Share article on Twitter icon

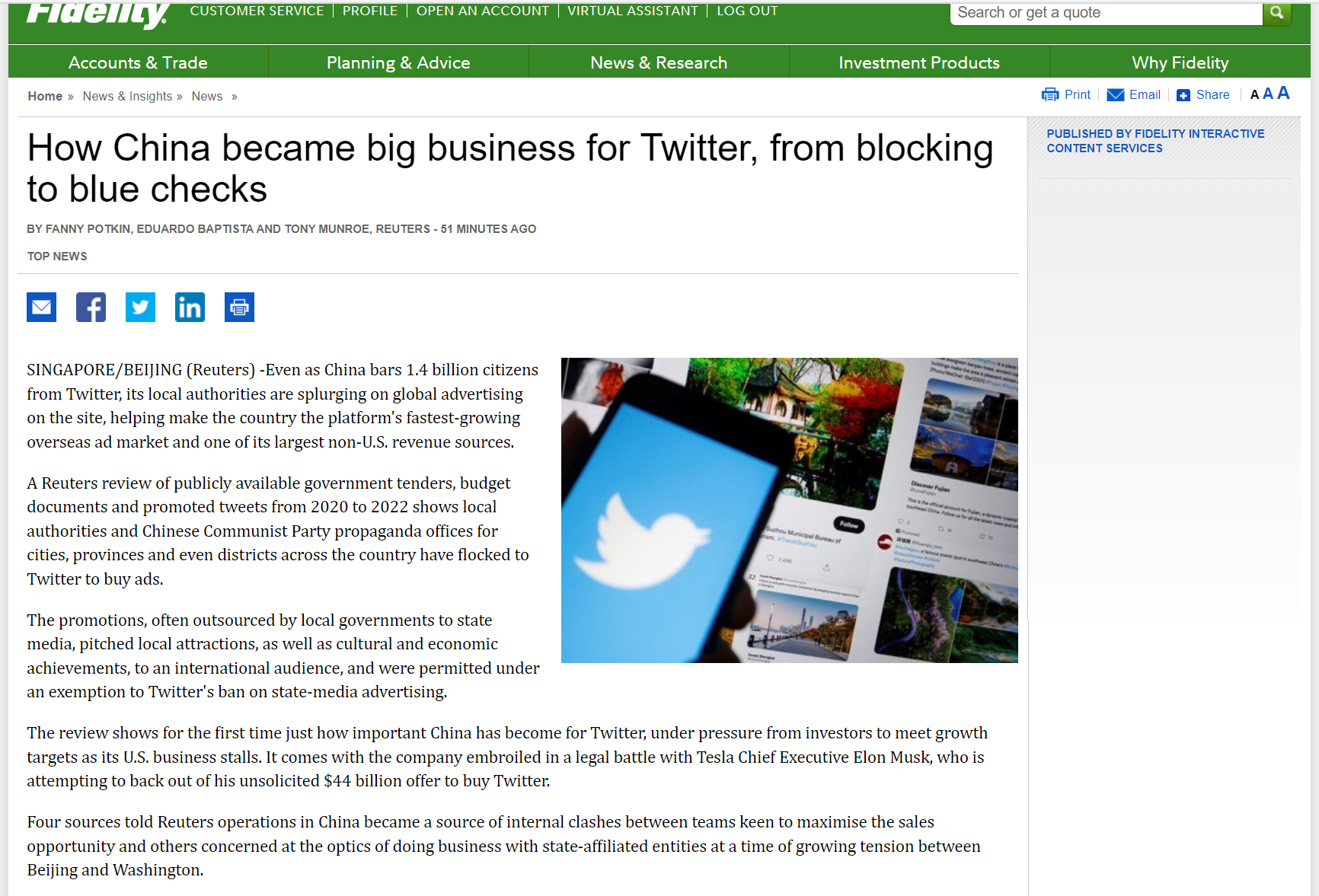(x=140, y=308)
